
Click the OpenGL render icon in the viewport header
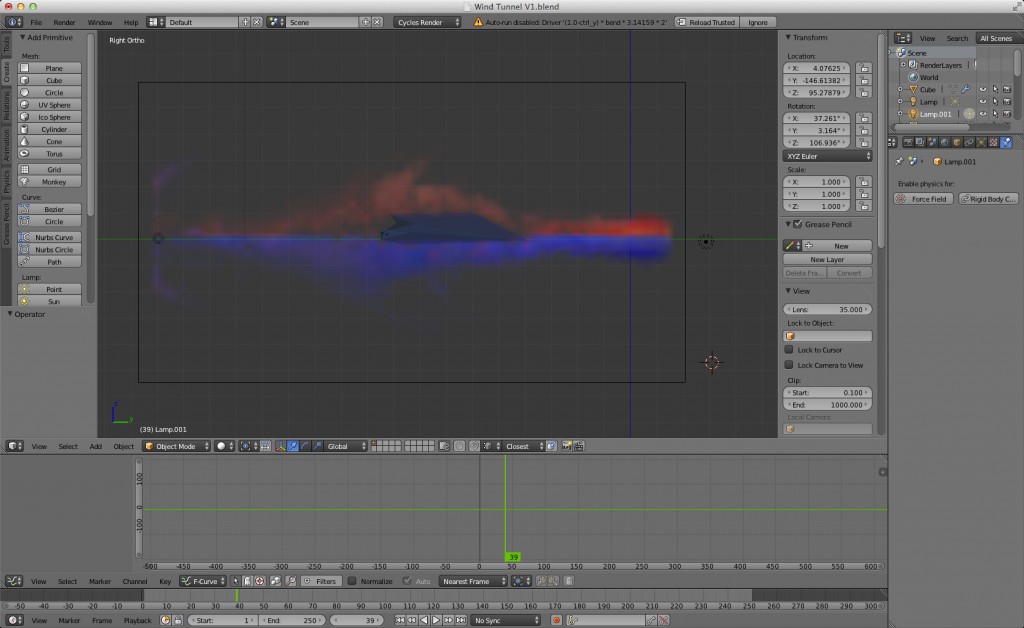[567, 446]
